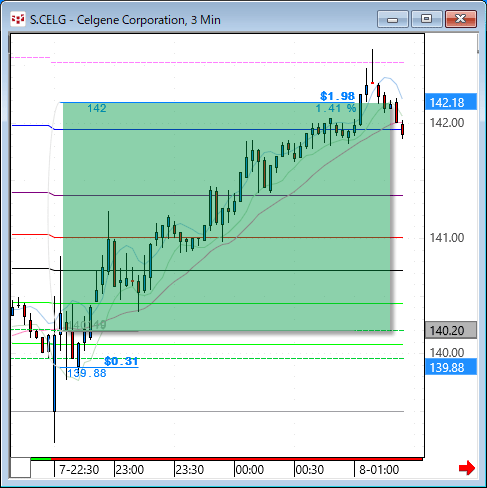The image size is (487, 488).
Task: Click the 23:00 time axis label
Action: coord(130,470)
